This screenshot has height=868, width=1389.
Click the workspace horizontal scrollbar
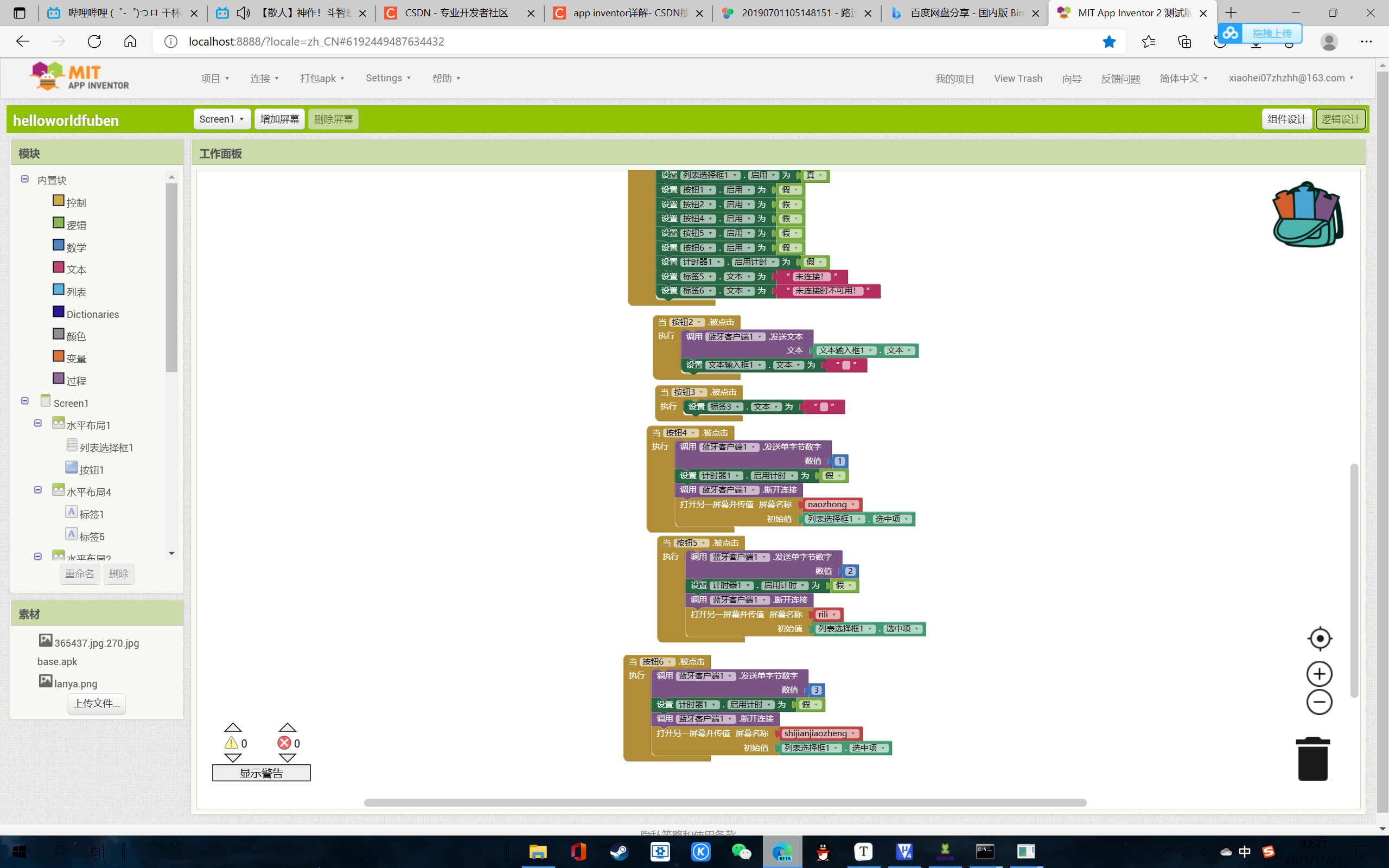coord(725,802)
